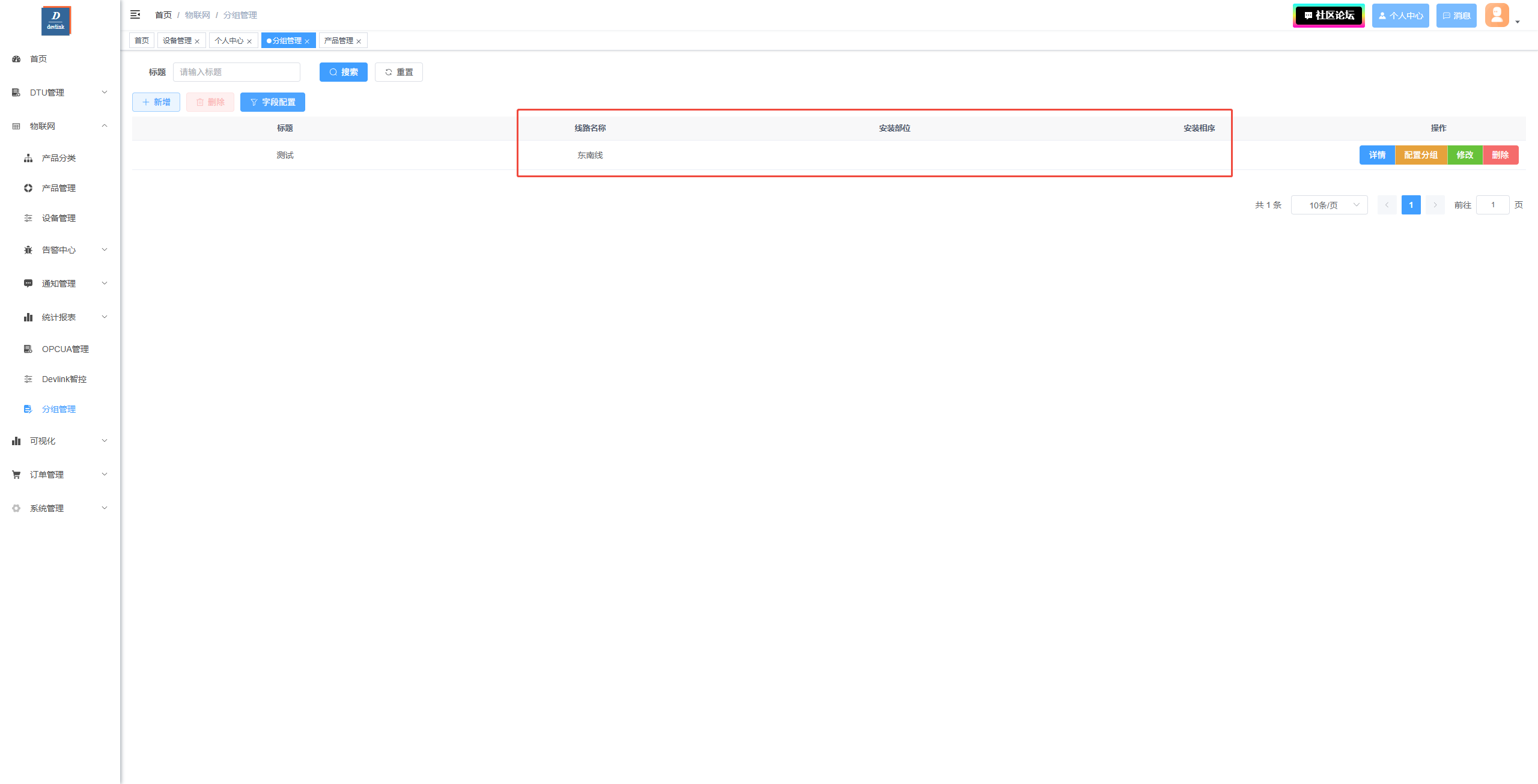Click 配置分组 for the 测试 row
The width and height of the screenshot is (1538, 784).
[x=1420, y=155]
